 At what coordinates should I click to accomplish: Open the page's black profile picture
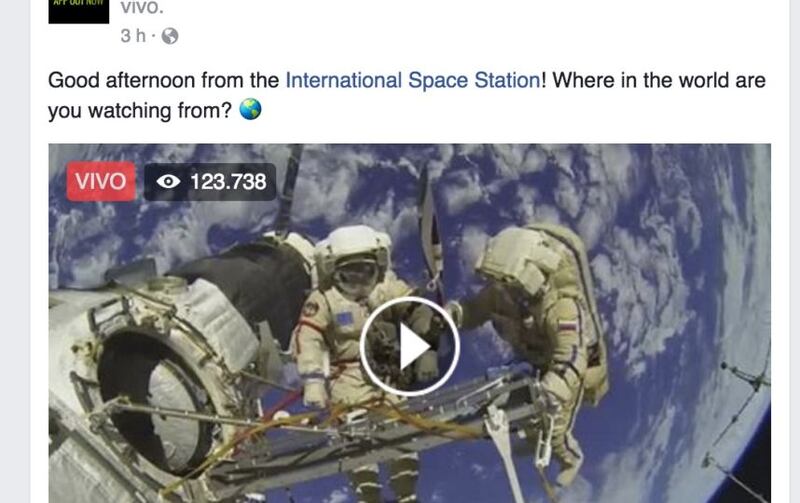(x=79, y=11)
